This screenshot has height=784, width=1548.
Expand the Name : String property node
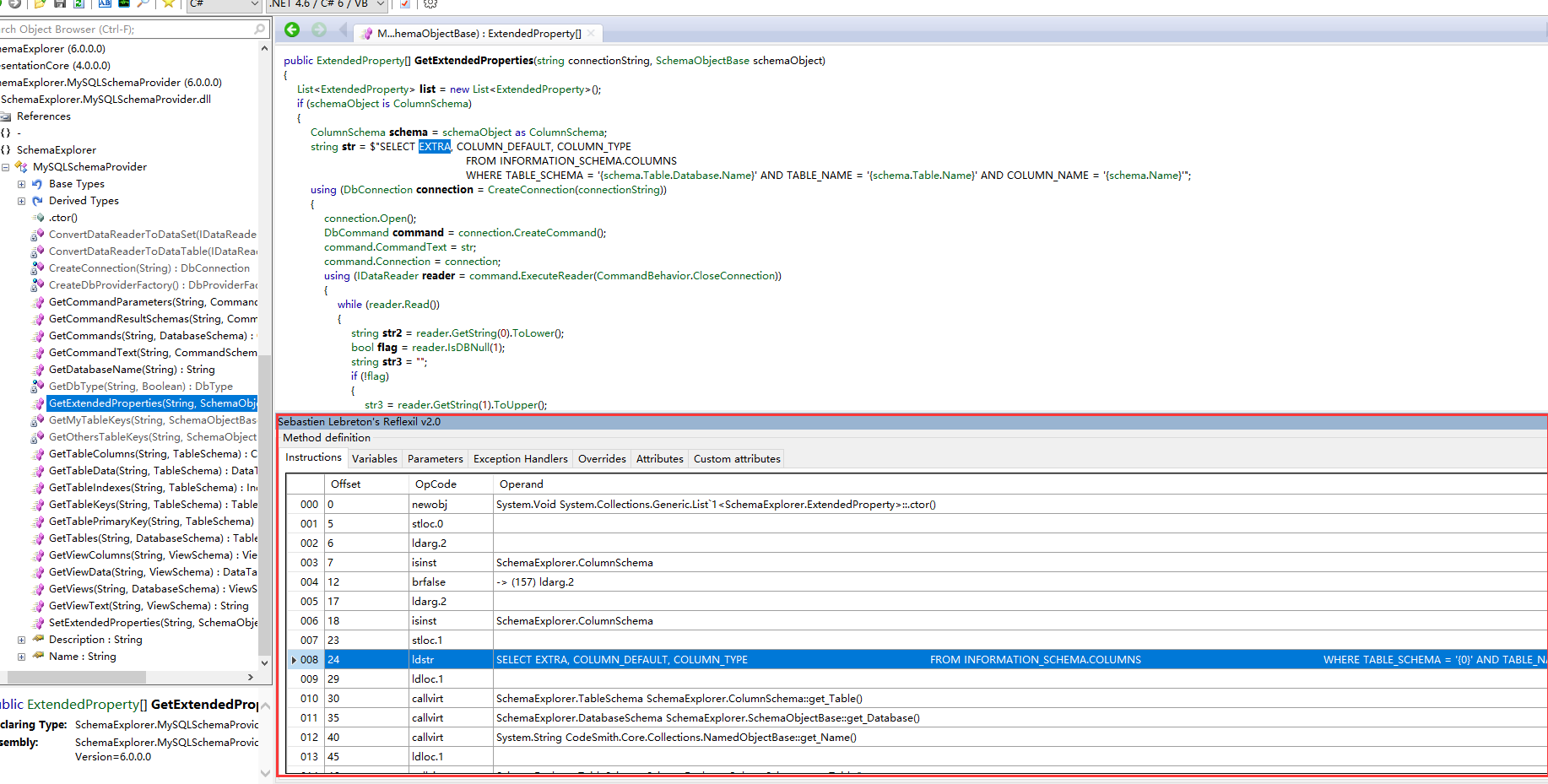(22, 657)
